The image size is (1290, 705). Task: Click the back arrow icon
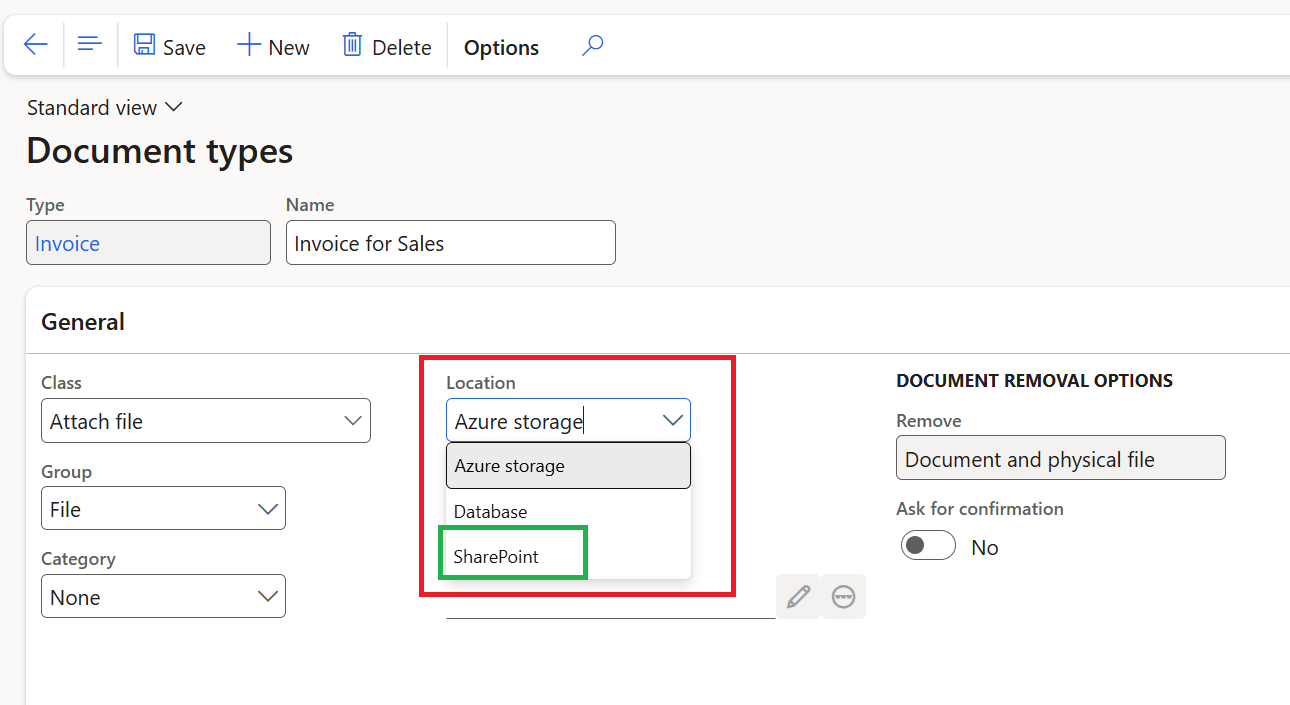tap(36, 45)
